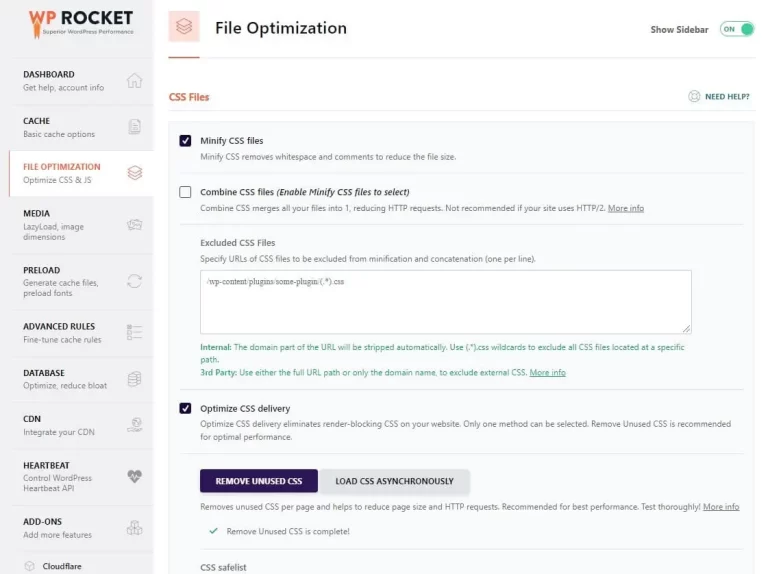Click the Show Sidebar label
The height and width of the screenshot is (574, 768).
679,29
